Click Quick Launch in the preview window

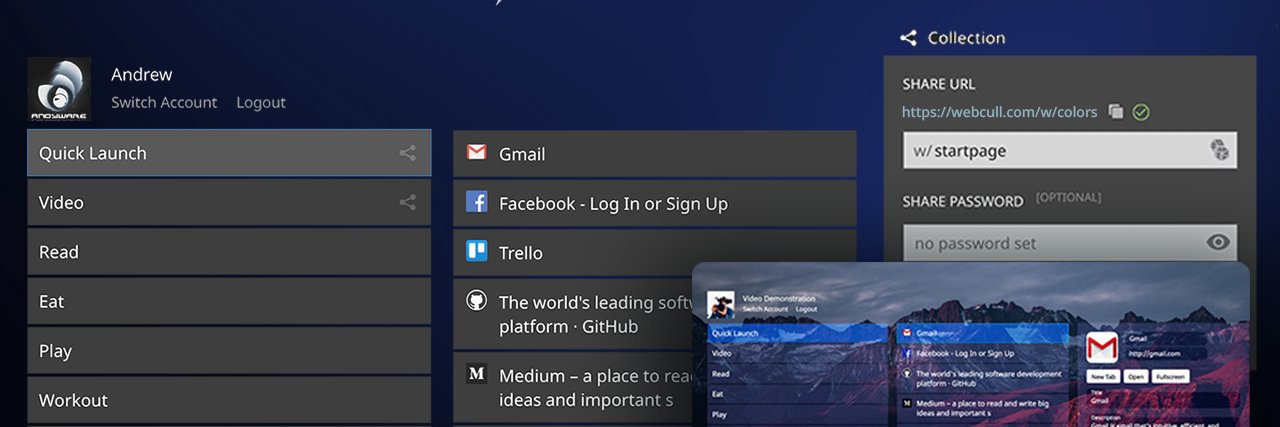click(798, 333)
